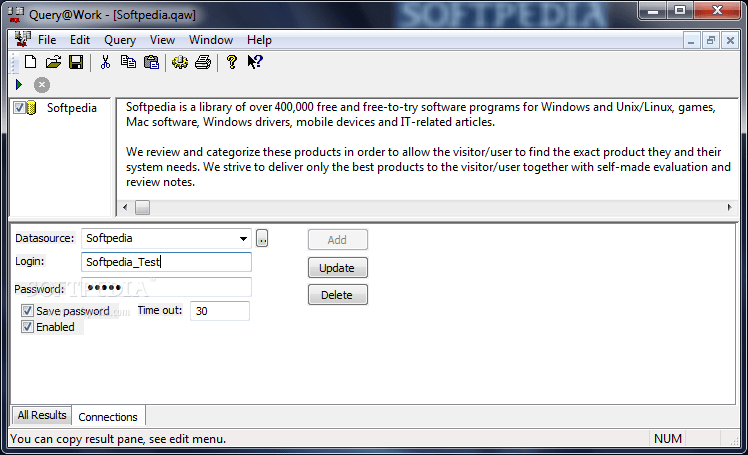Save the current file with floppy icon
Image resolution: width=748 pixels, height=455 pixels.
[76, 62]
